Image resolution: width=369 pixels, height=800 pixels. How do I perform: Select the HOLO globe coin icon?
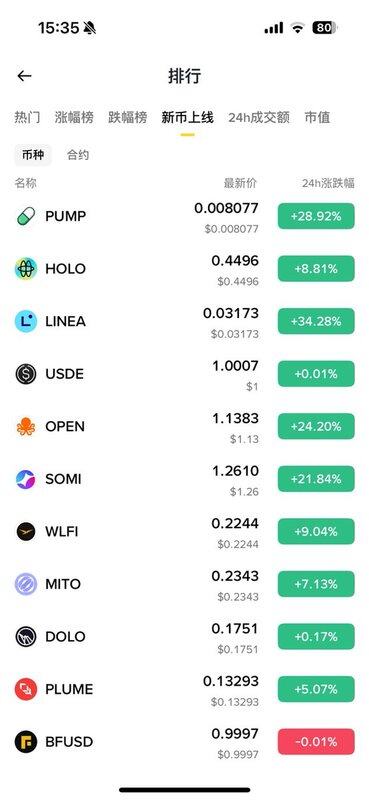pos(26,268)
